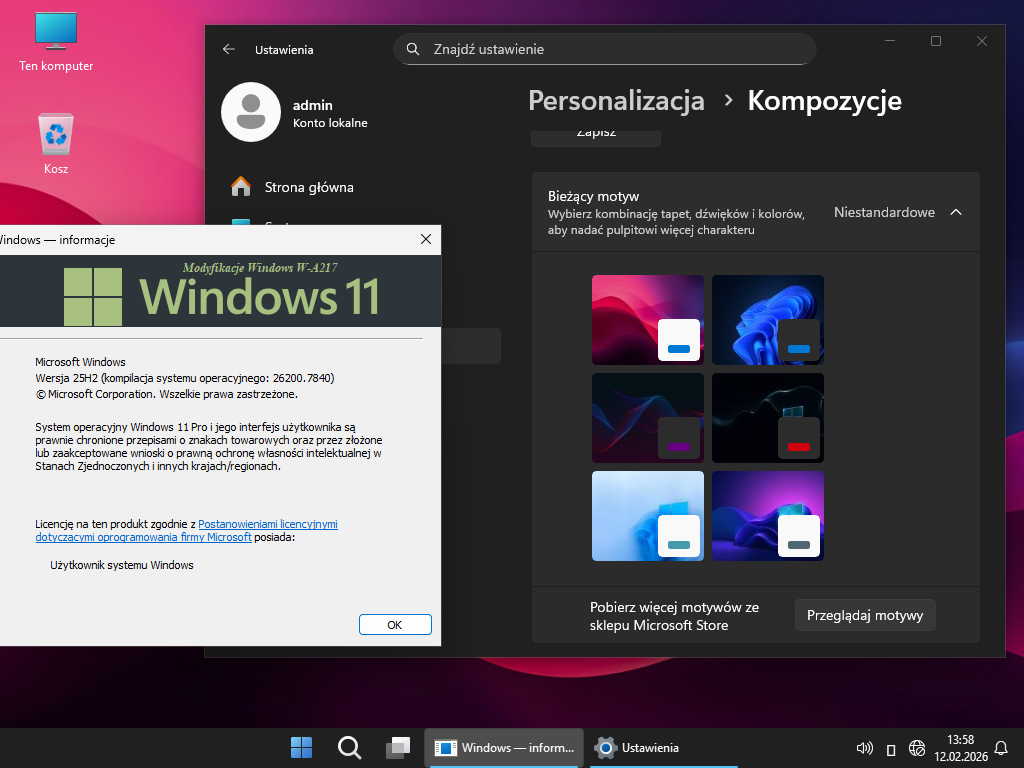
Task: Click the Windows Start button
Action: (301, 747)
